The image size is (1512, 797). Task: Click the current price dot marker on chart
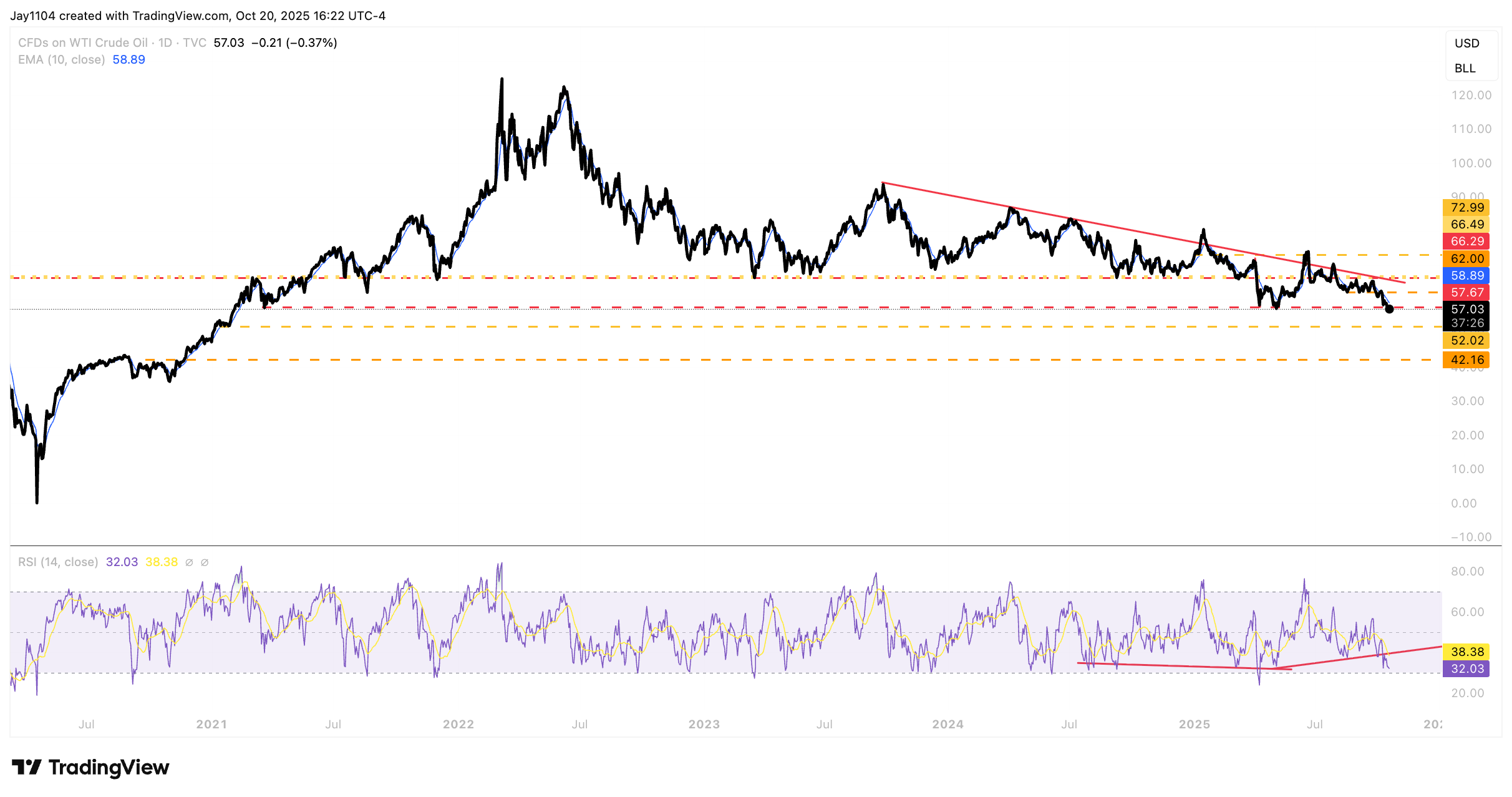[1389, 309]
